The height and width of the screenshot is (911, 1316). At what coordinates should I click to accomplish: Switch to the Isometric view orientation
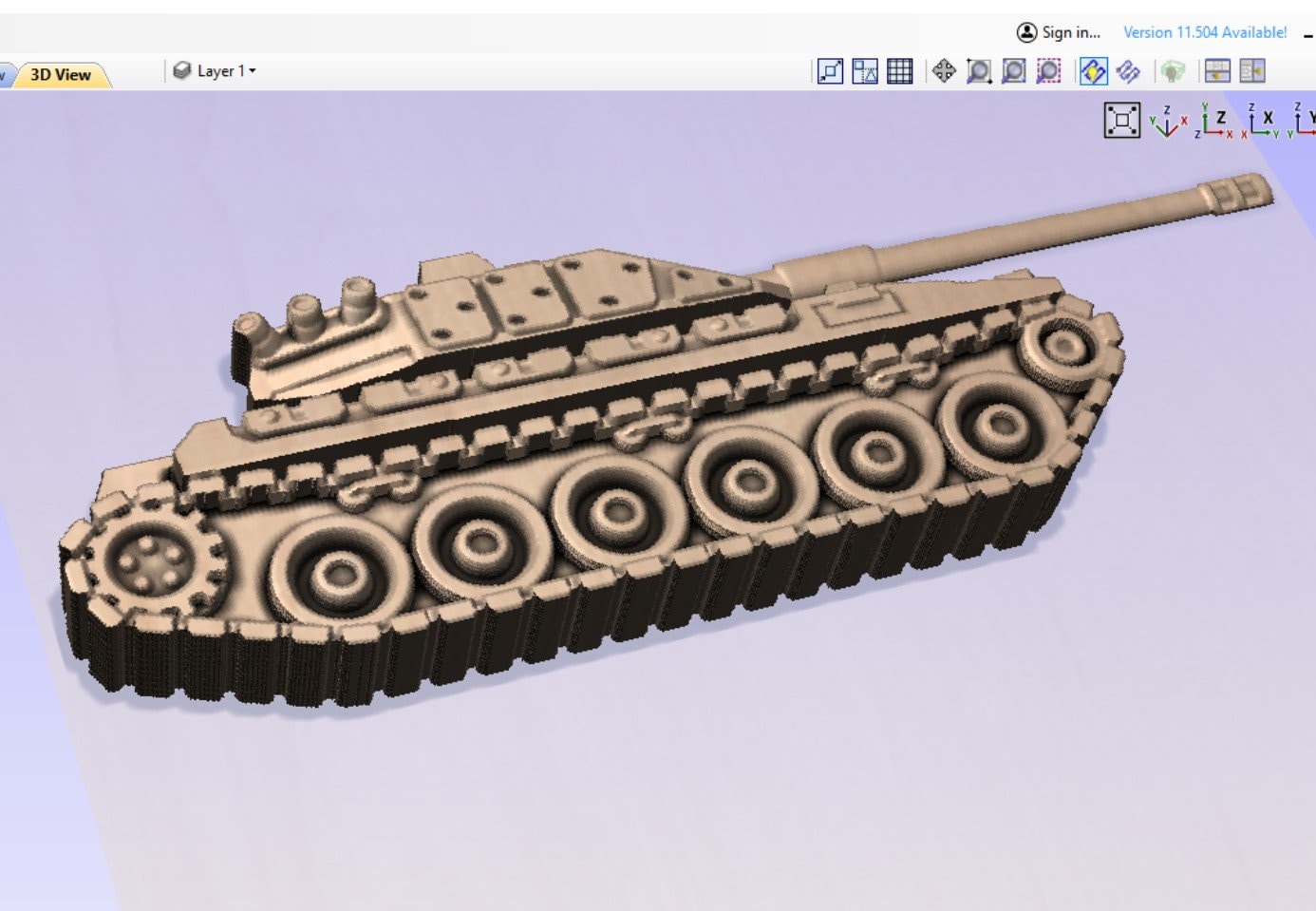click(x=1169, y=122)
